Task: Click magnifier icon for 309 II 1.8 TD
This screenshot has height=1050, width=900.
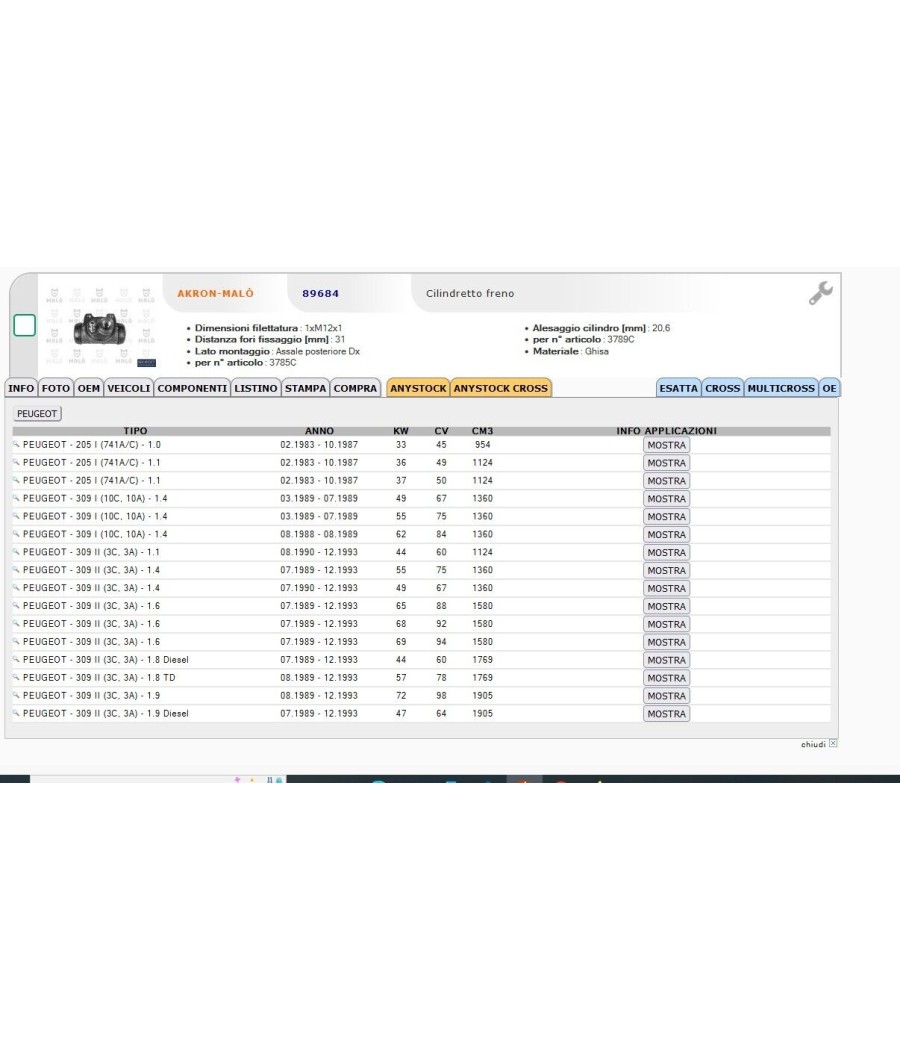Action: click(x=16, y=677)
